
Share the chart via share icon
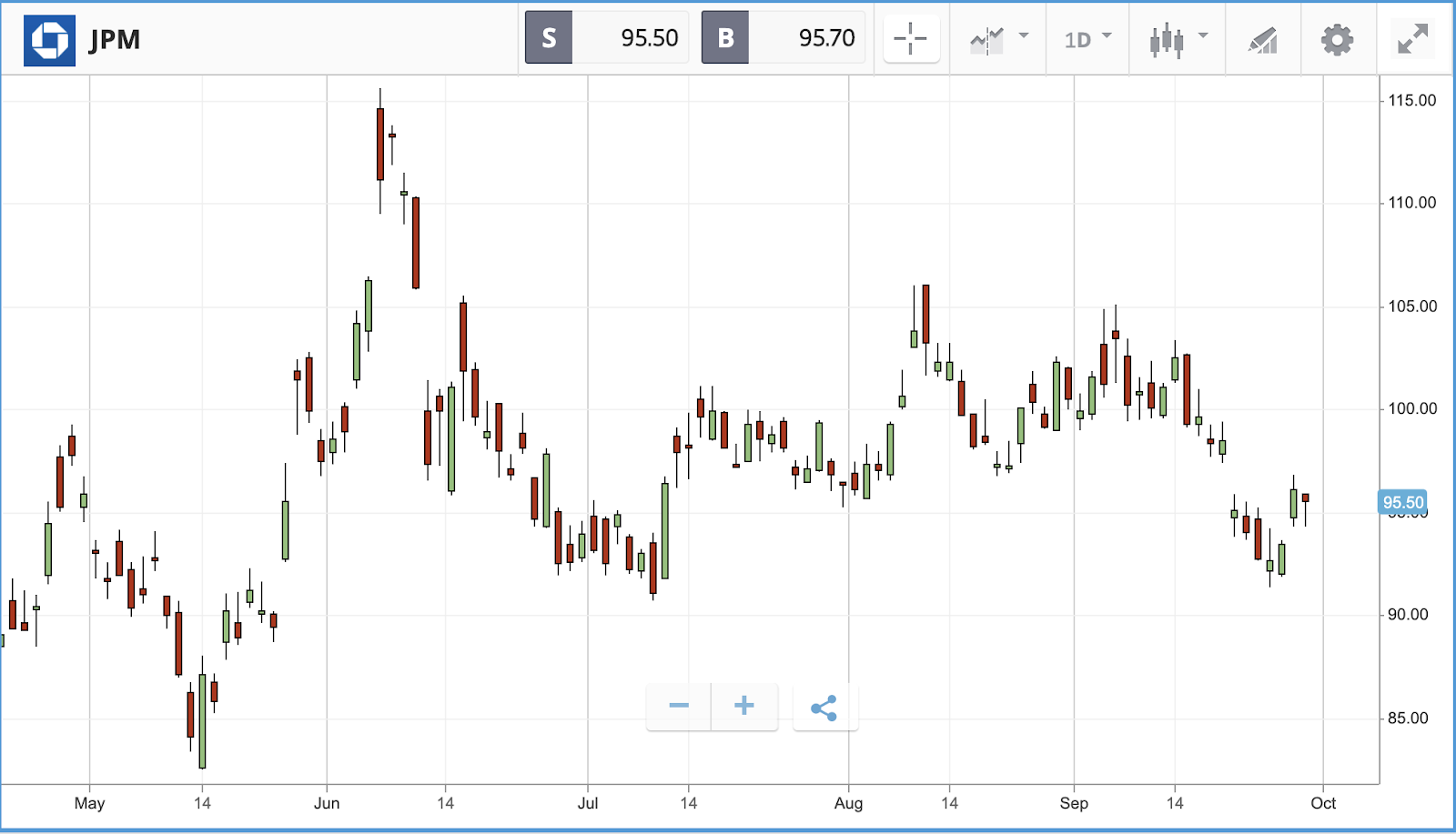(x=824, y=708)
